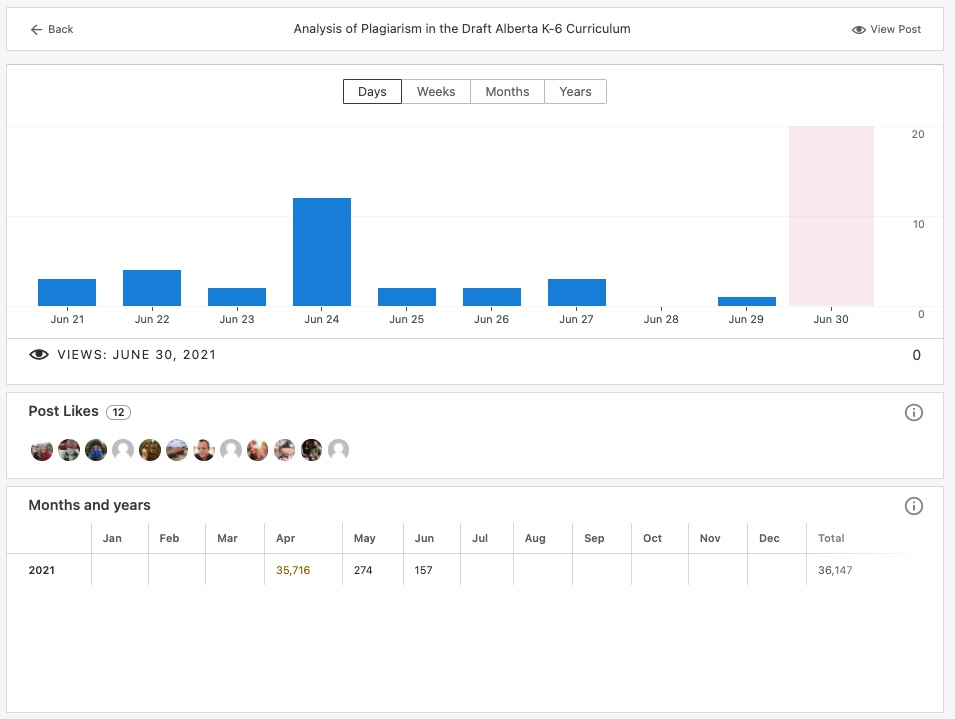Click Months and years info icon
Screen dimensions: 955x719
click(913, 506)
